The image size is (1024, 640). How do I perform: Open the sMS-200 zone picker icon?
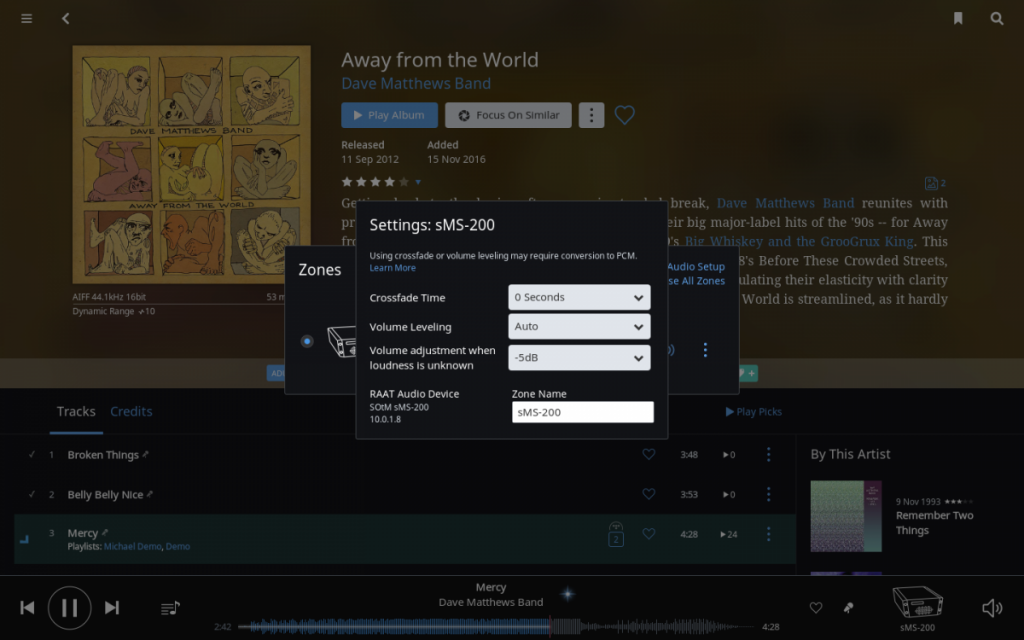pyautogui.click(x=917, y=602)
